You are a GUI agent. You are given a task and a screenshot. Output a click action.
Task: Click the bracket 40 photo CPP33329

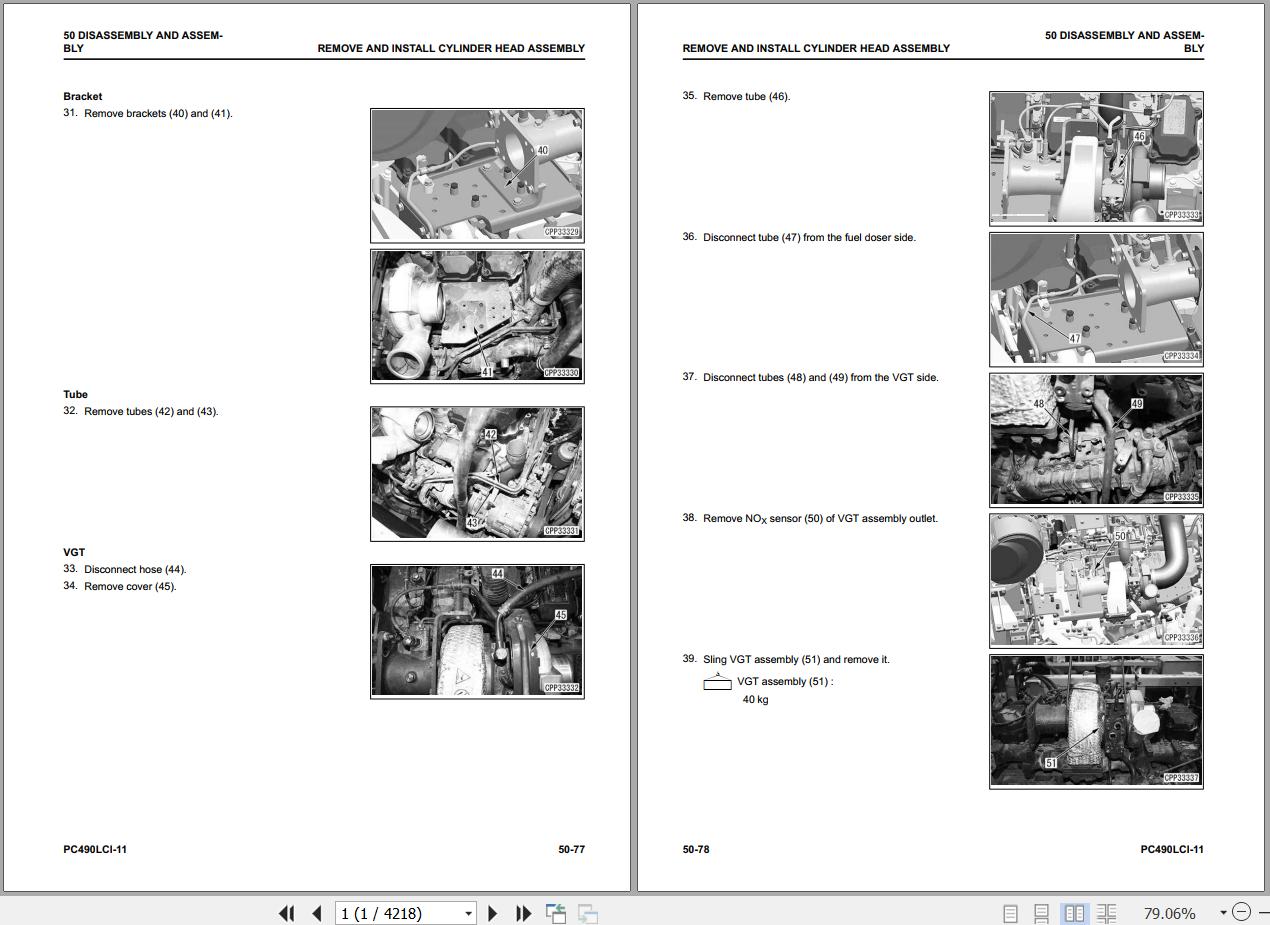[x=477, y=175]
